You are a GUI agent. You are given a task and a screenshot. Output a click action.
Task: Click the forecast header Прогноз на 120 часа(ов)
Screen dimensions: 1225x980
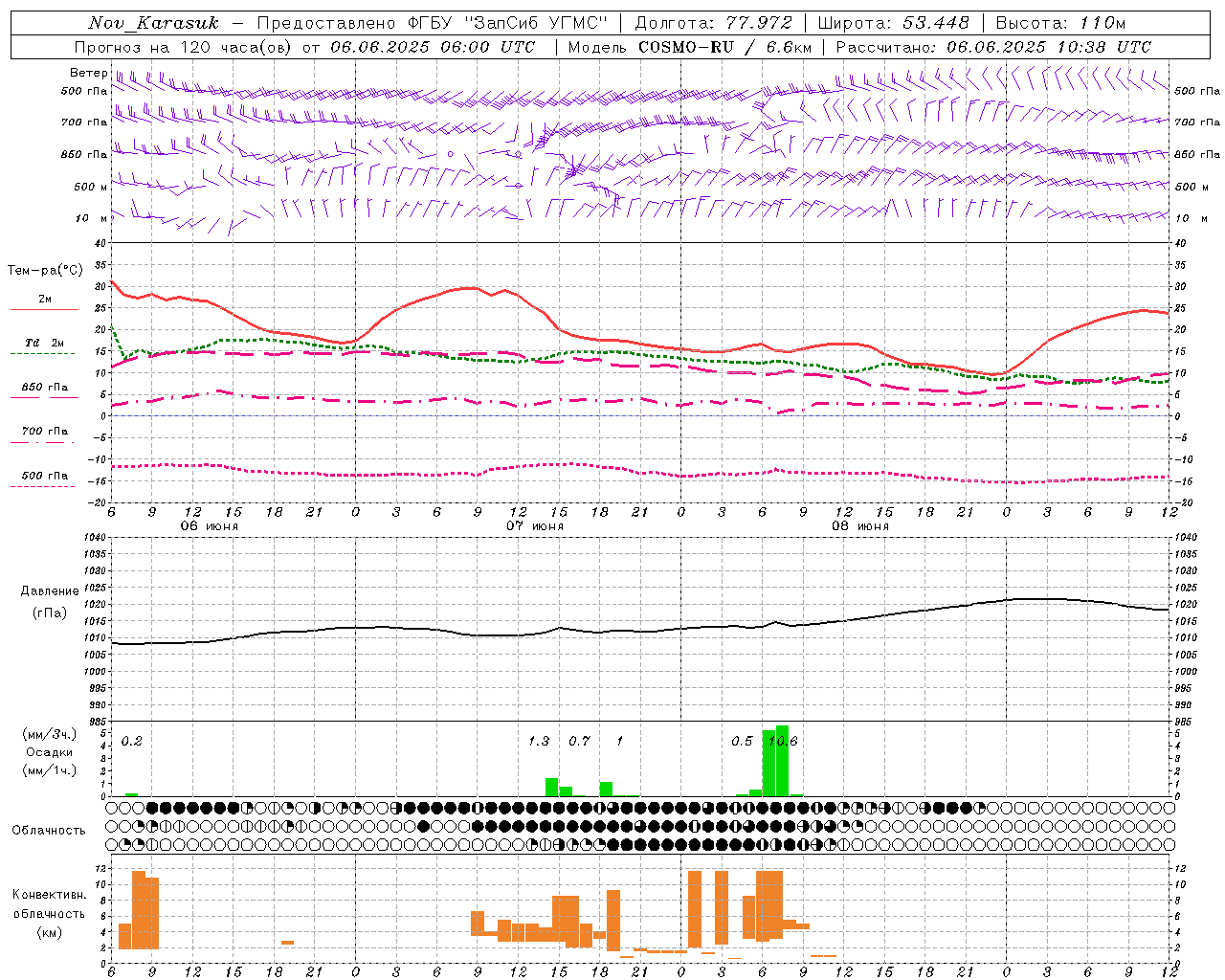click(x=184, y=47)
